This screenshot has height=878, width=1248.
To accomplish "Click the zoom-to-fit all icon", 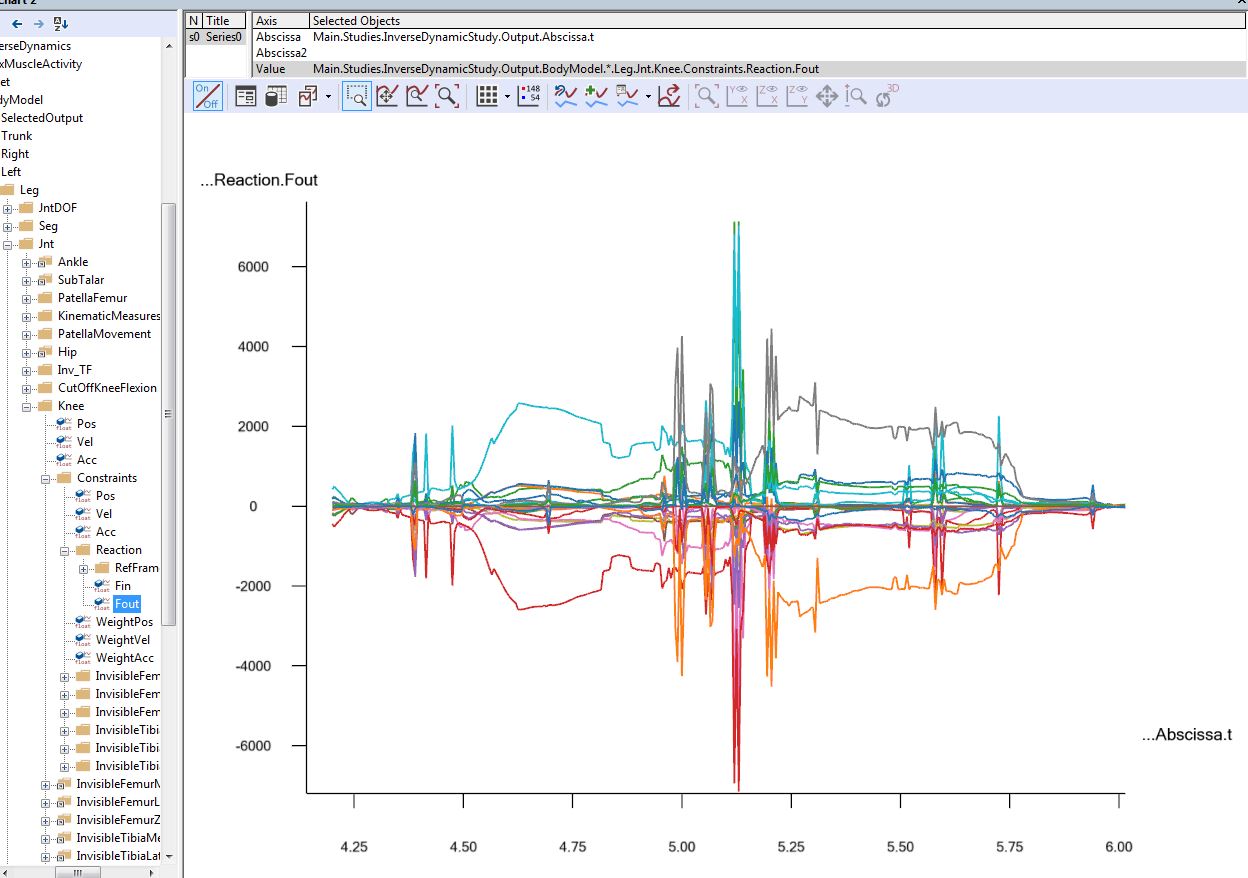I will click(x=447, y=96).
